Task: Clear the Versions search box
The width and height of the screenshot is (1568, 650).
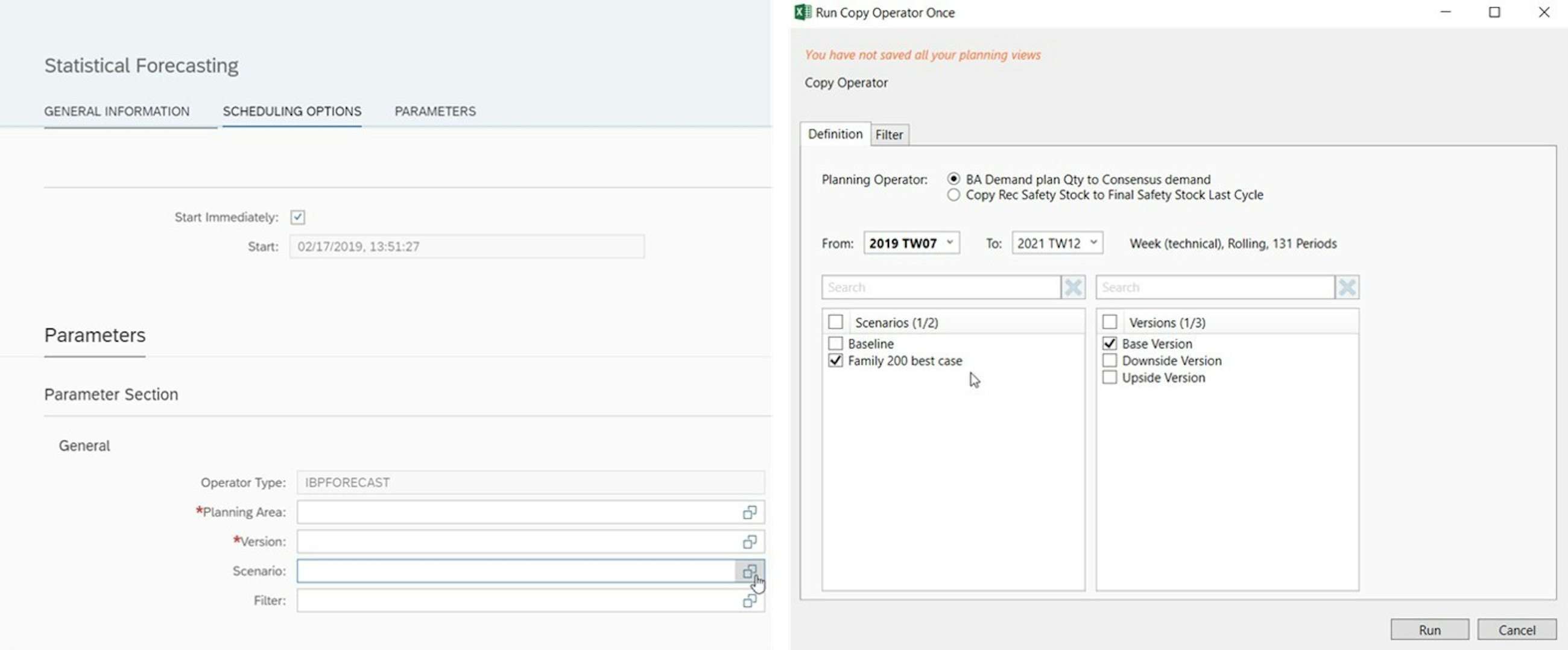Action: point(1347,286)
